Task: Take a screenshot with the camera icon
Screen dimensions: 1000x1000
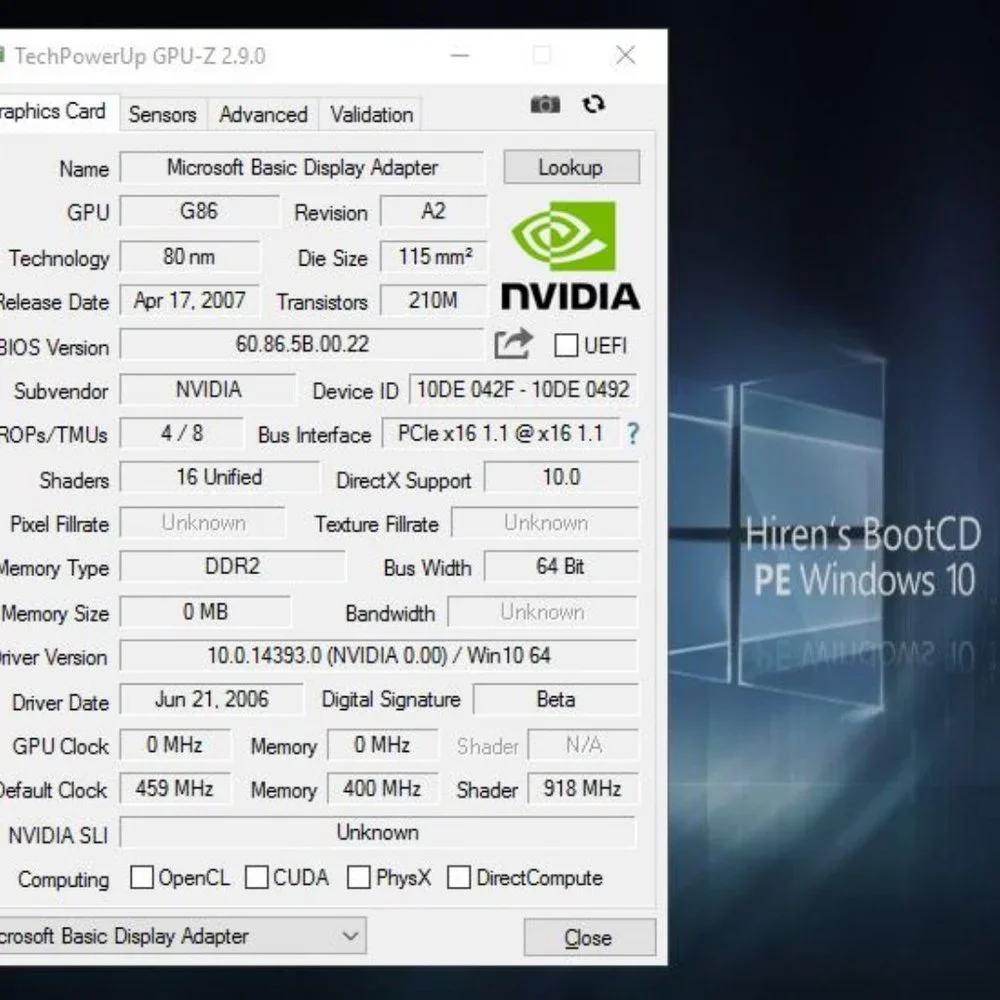Action: pyautogui.click(x=545, y=104)
